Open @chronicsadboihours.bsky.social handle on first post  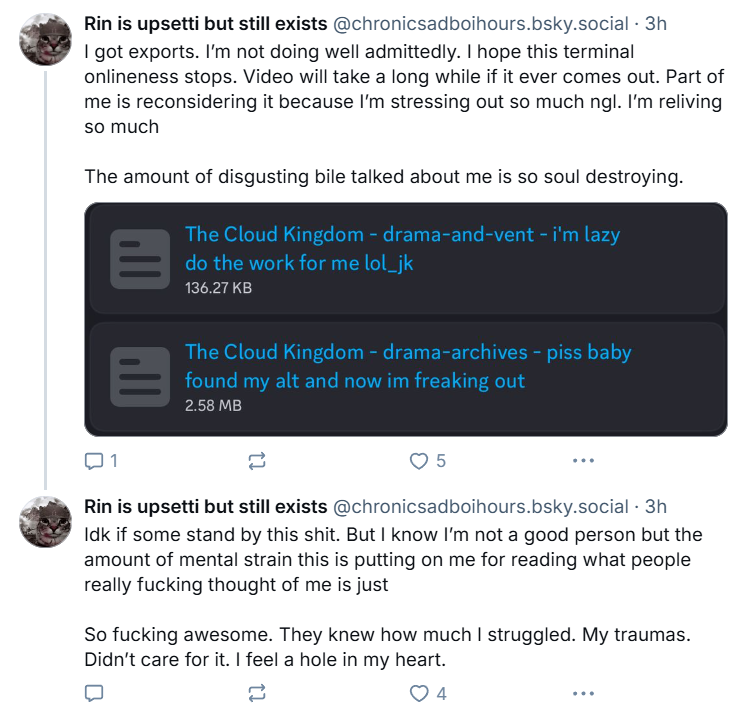[x=480, y=23]
